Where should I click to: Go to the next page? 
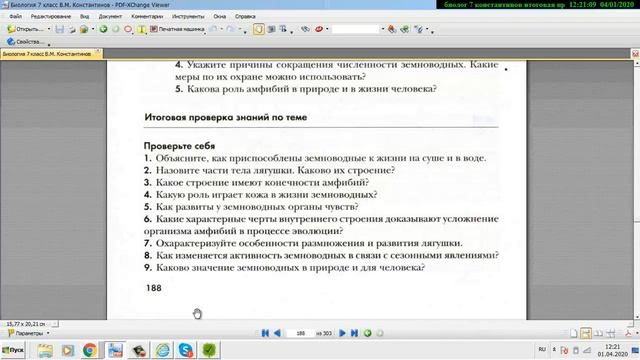[x=342, y=333]
